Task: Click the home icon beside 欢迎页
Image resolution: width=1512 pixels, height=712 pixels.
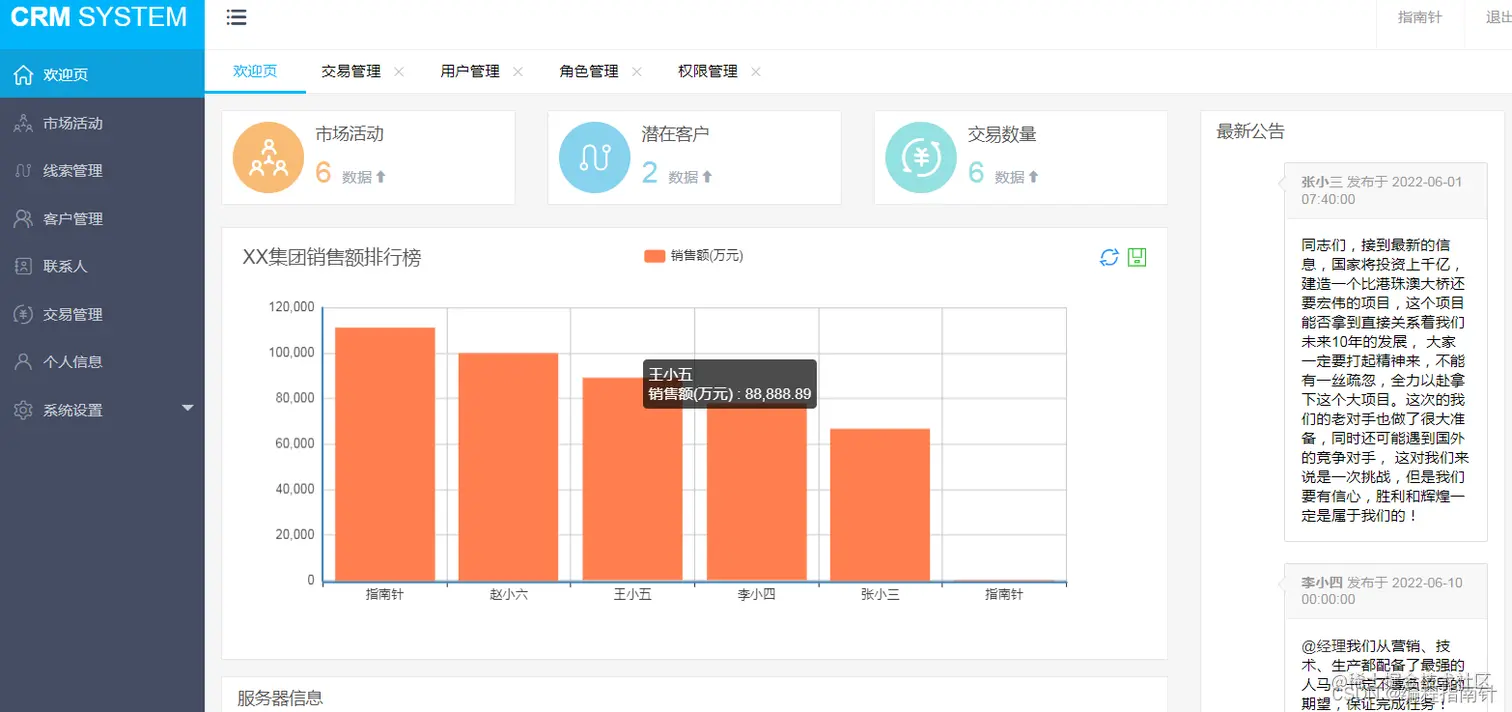Action: pyautogui.click(x=23, y=75)
